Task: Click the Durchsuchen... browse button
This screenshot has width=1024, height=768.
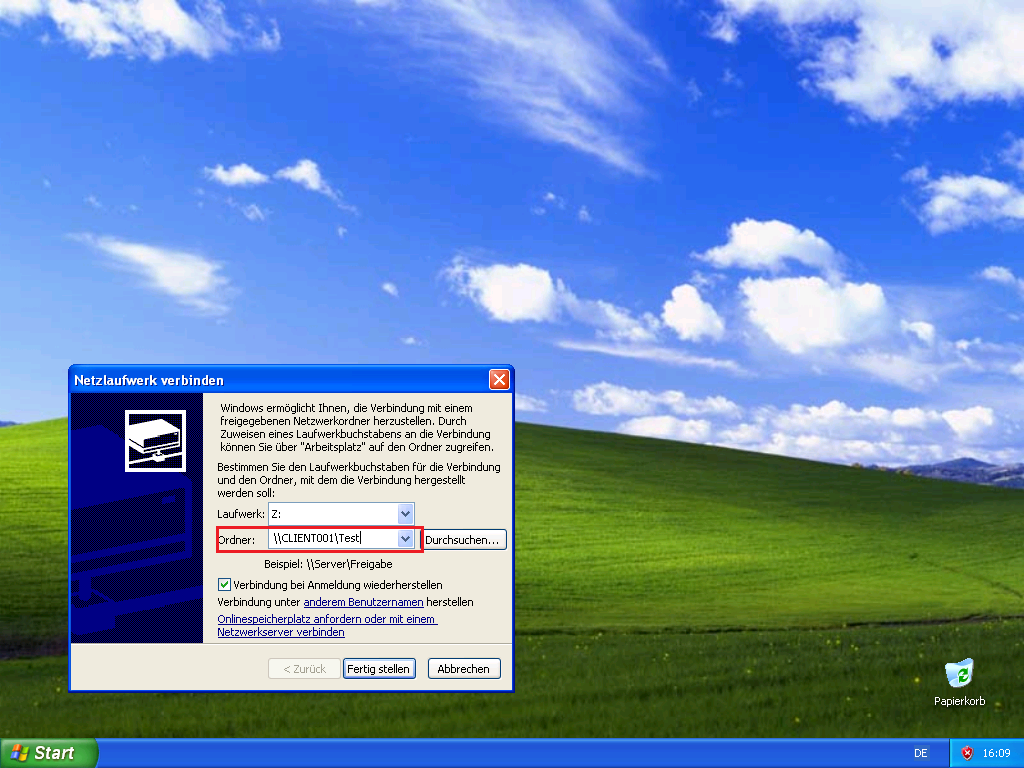Action: [462, 539]
